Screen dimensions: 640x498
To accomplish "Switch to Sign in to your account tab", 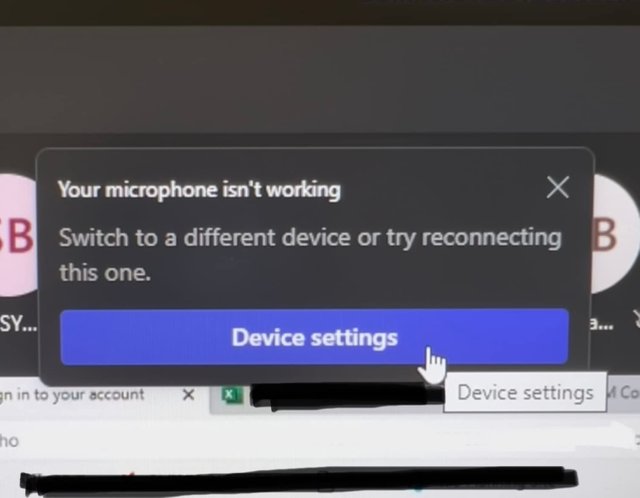I will (73, 394).
